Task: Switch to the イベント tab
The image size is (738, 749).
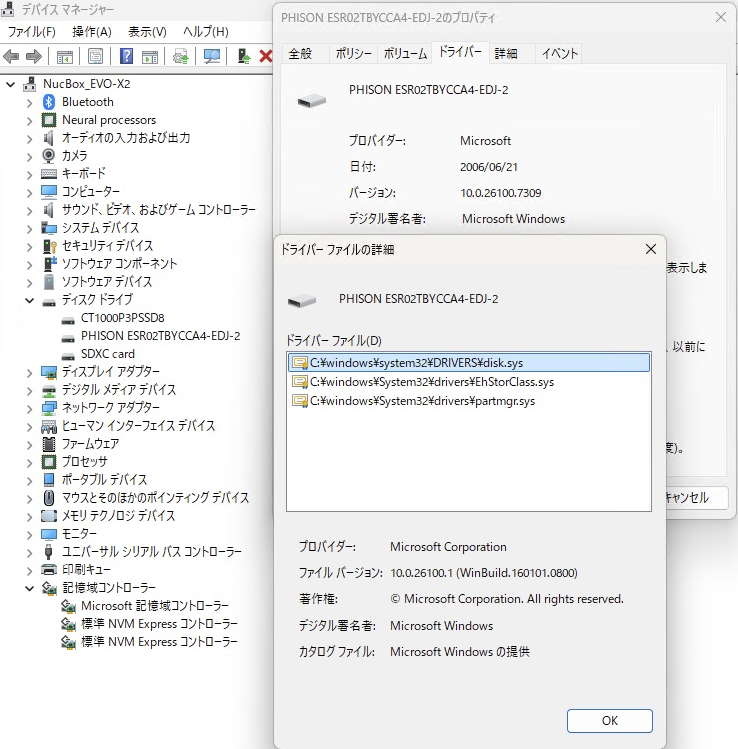Action: pos(559,54)
